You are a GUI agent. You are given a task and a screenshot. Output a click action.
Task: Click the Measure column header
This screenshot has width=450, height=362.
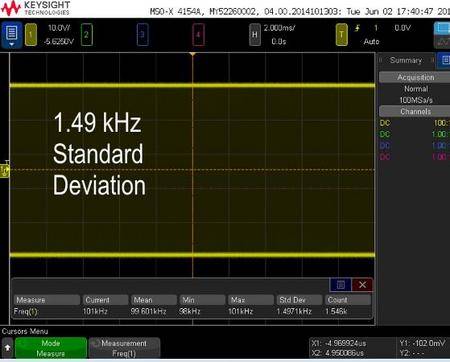click(47, 300)
